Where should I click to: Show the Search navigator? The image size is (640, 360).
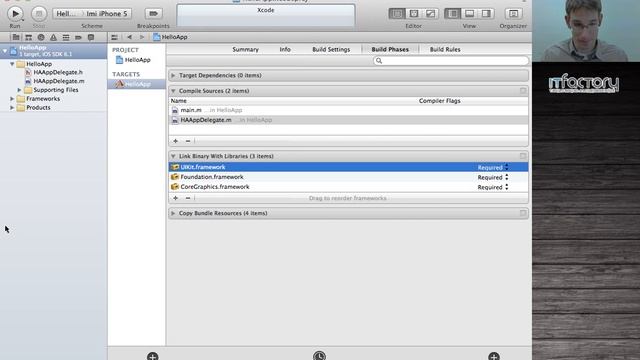tap(41, 37)
